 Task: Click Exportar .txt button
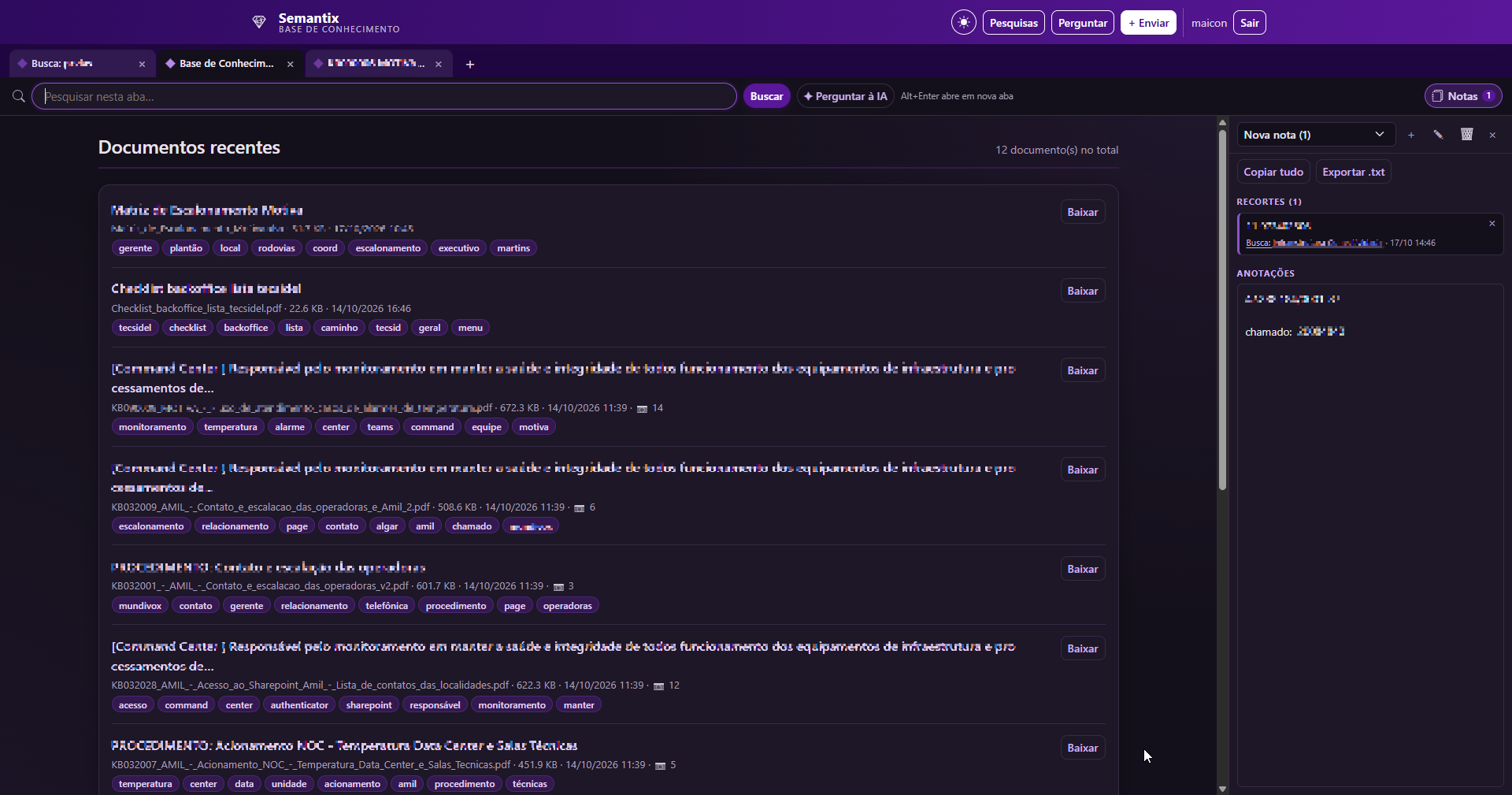tap(1353, 172)
